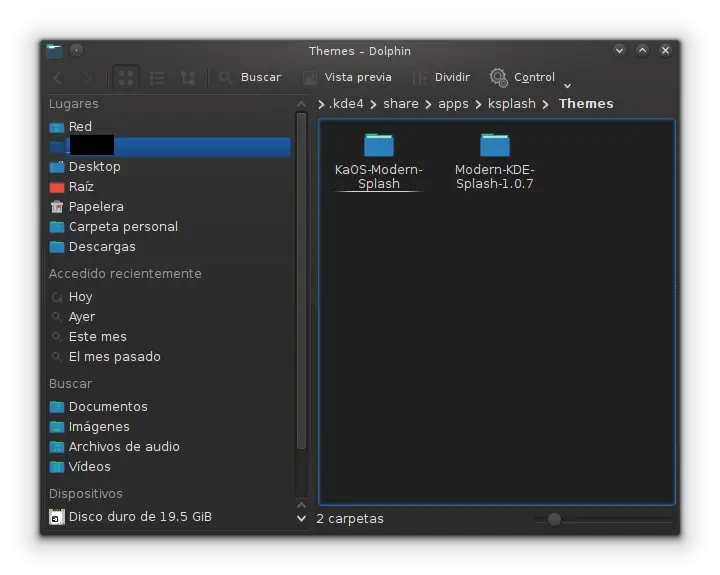Navigate to share in the breadcrumb

[401, 104]
